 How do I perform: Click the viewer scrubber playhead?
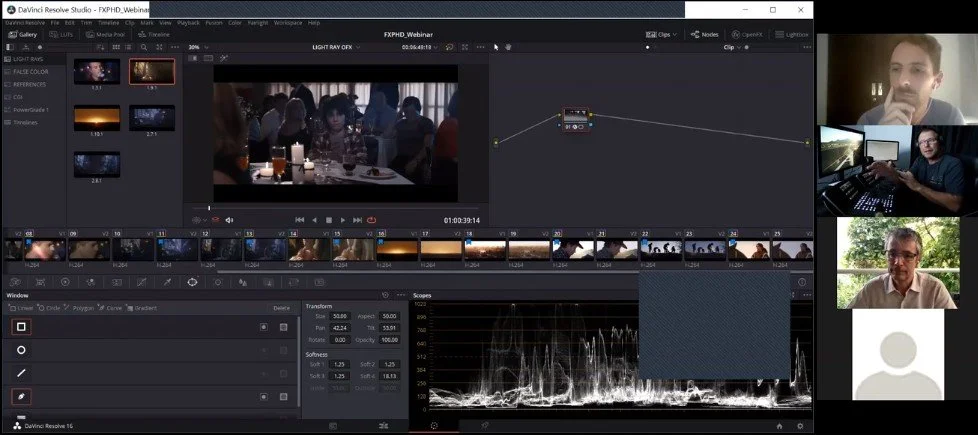coord(209,208)
